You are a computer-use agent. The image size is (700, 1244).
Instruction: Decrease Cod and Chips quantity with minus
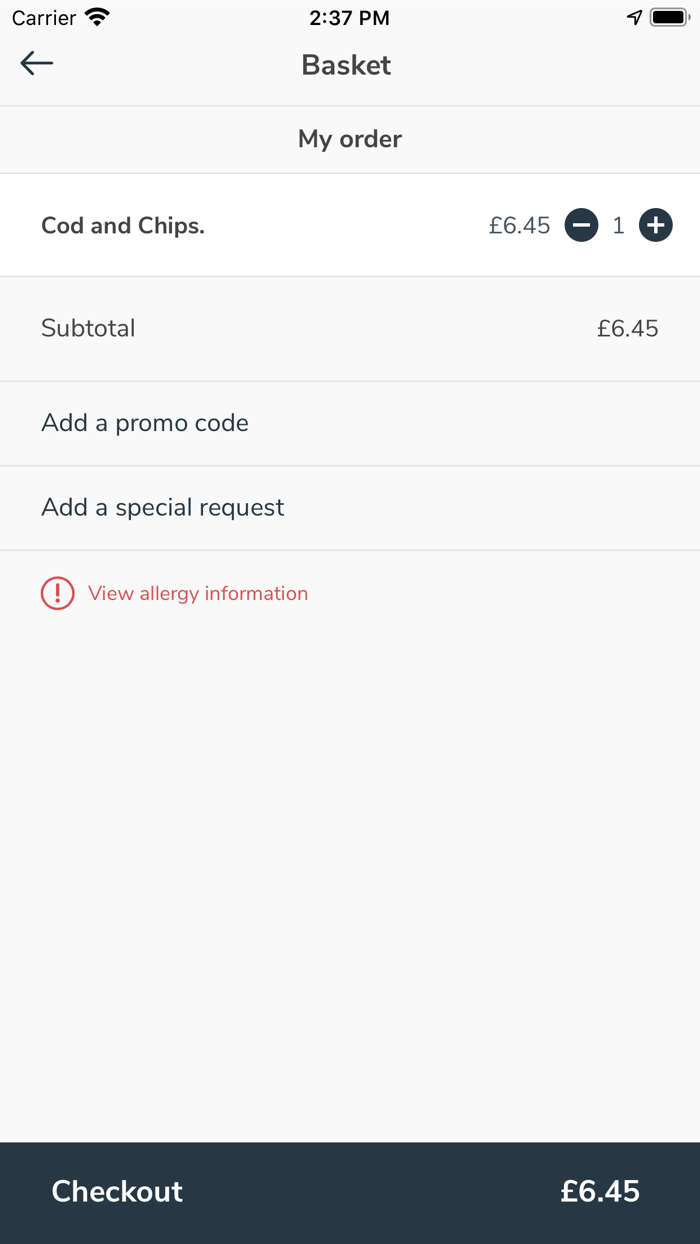pos(581,226)
